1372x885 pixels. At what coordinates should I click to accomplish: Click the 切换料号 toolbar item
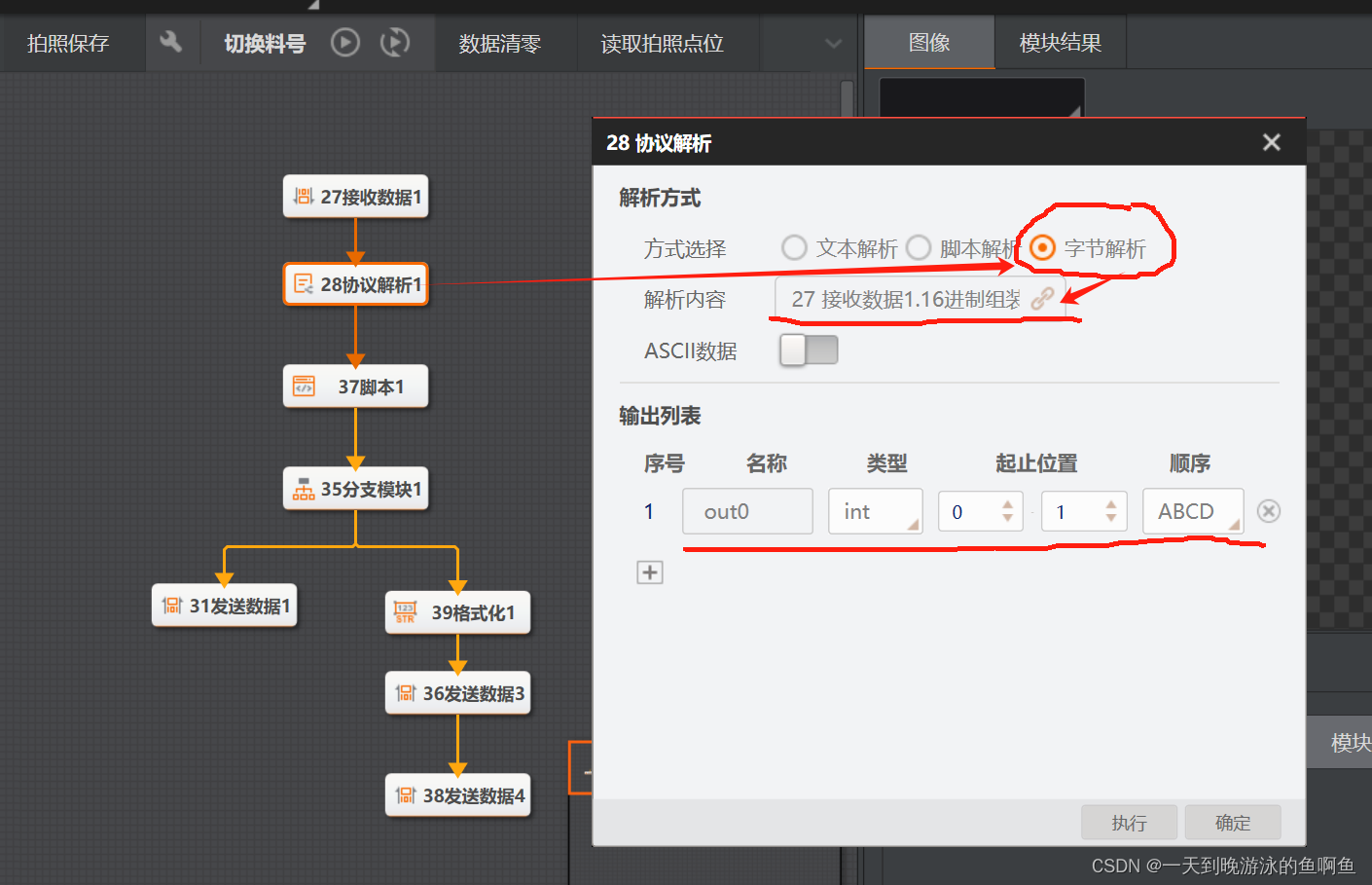click(265, 43)
